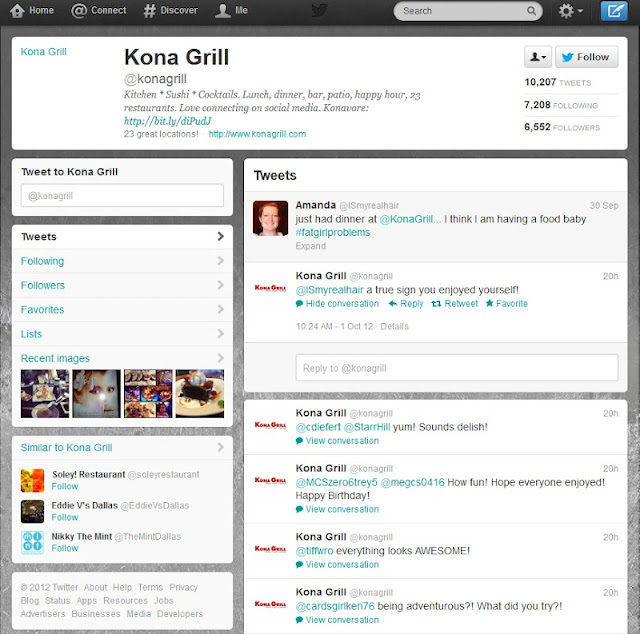
Task: Open the Me tab
Action: (231, 11)
